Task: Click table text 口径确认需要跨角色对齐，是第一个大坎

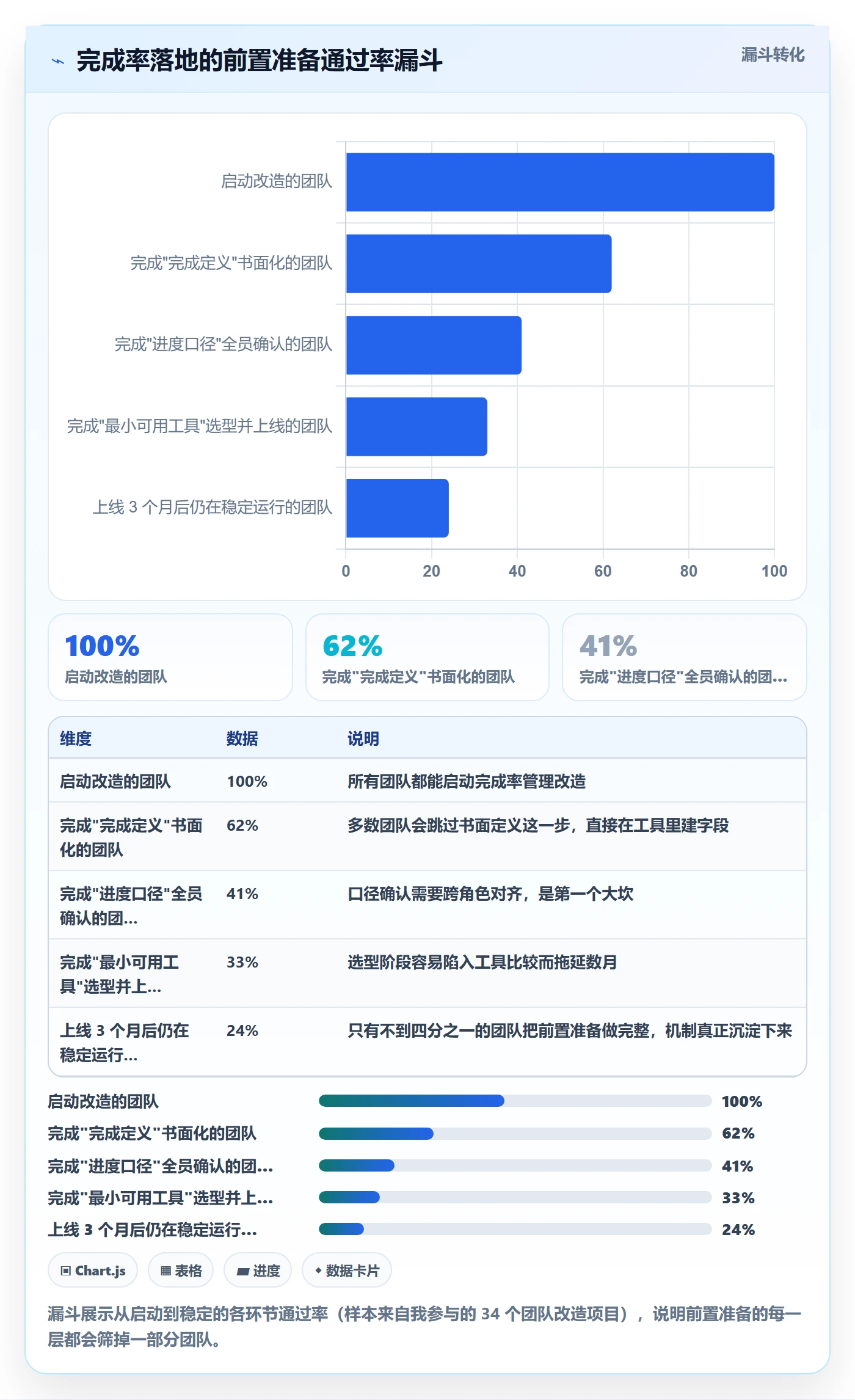Action: click(490, 894)
